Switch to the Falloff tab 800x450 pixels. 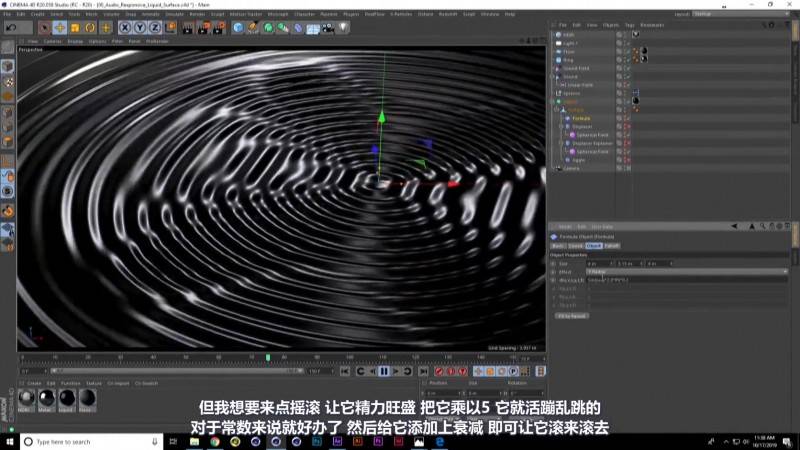(611, 245)
